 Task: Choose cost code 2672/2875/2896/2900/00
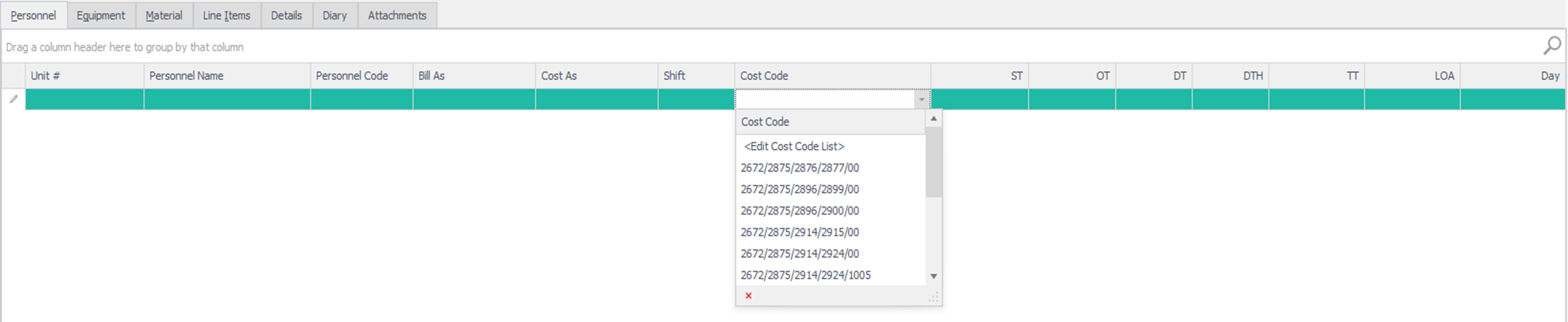click(799, 211)
